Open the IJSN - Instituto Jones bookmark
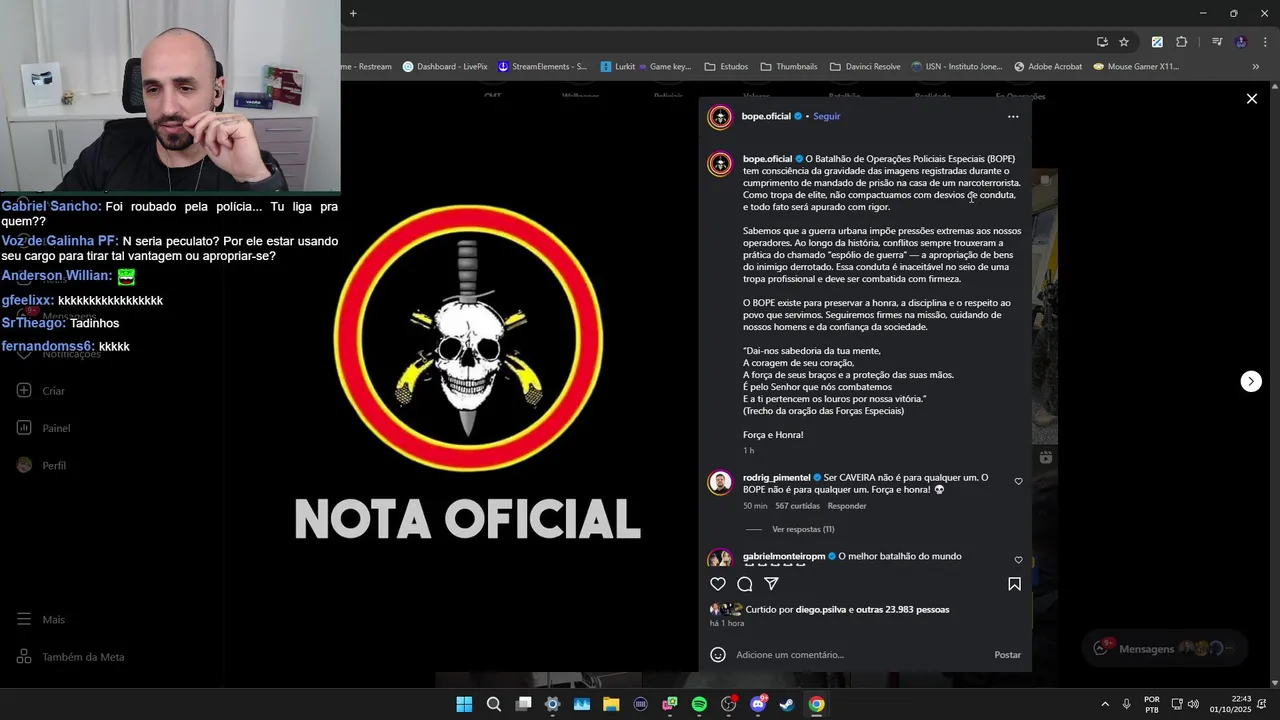Screen dimensions: 1280x720 [x=957, y=67]
